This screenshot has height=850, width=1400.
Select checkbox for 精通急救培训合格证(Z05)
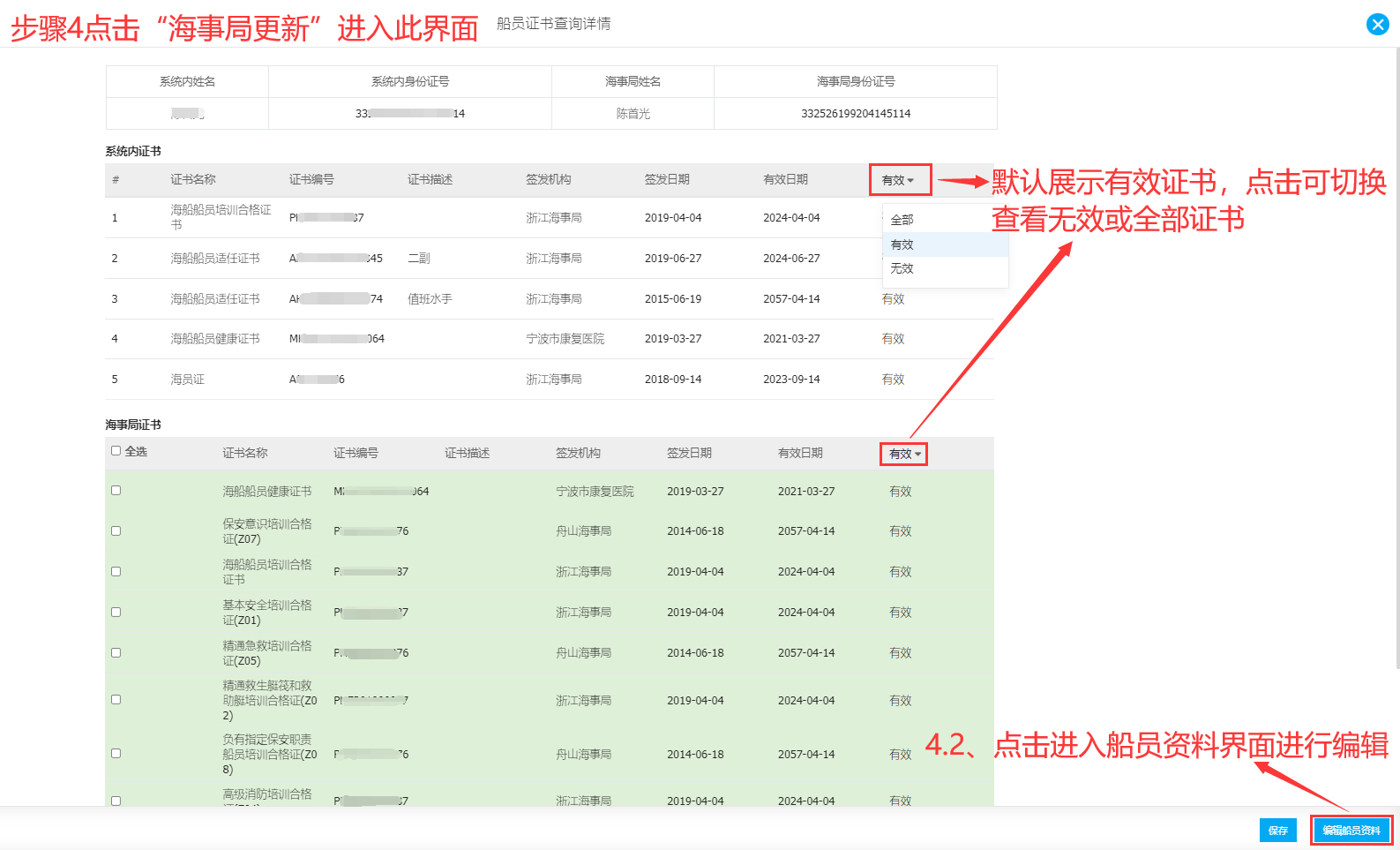pos(116,653)
